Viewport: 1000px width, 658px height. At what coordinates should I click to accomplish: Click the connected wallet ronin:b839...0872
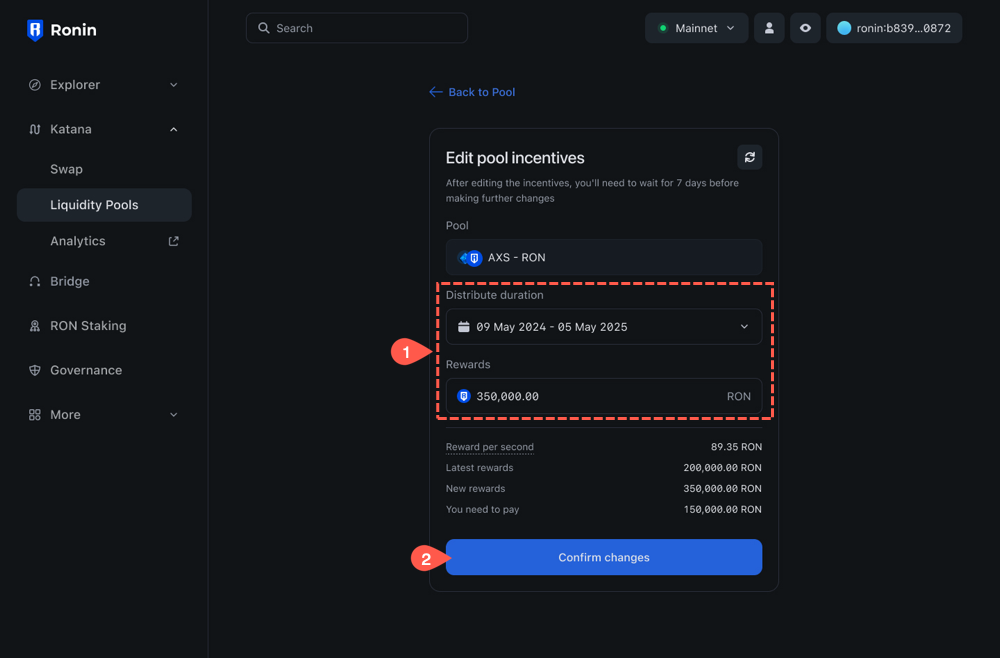(x=894, y=28)
